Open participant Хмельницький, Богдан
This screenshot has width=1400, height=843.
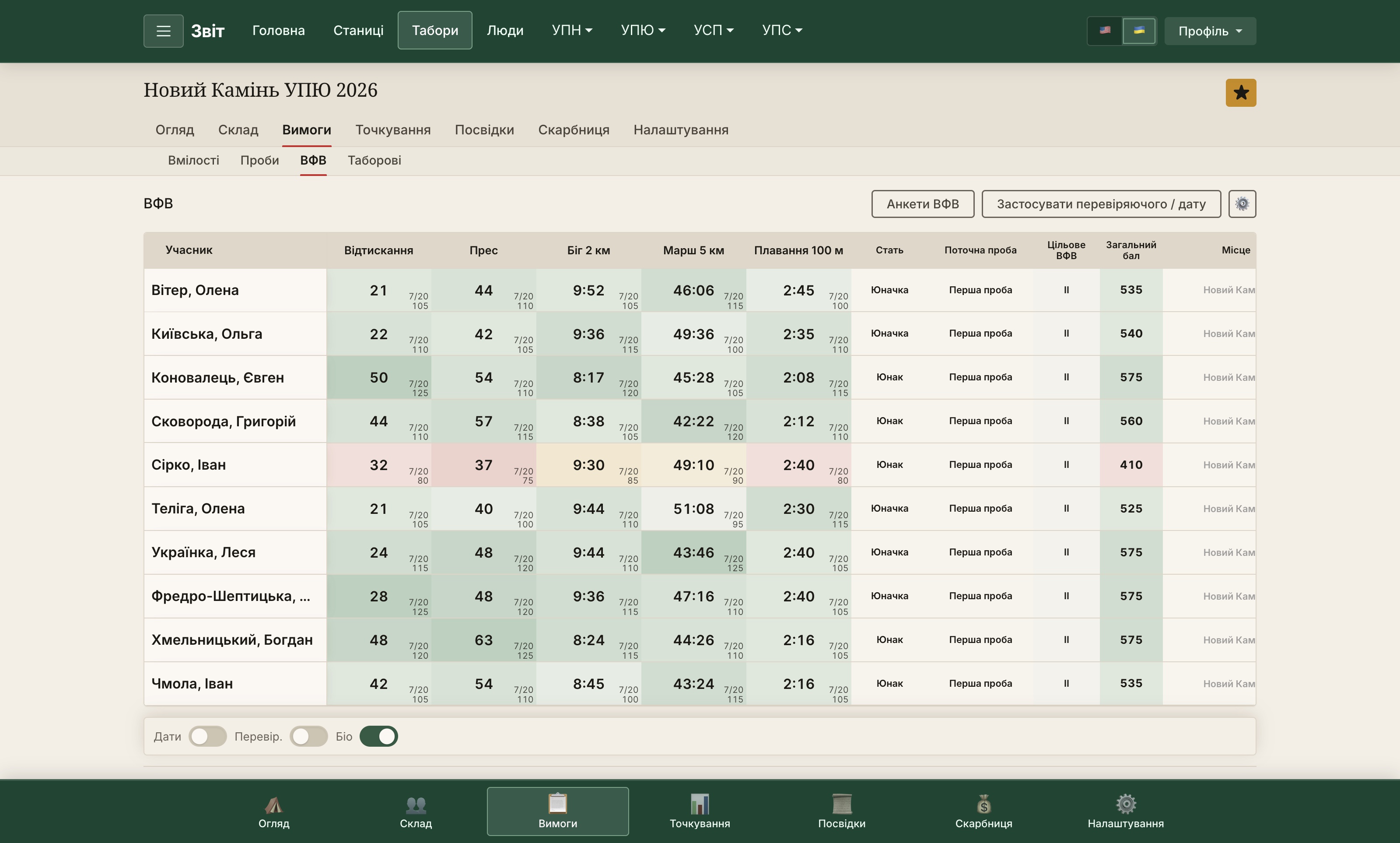[231, 639]
